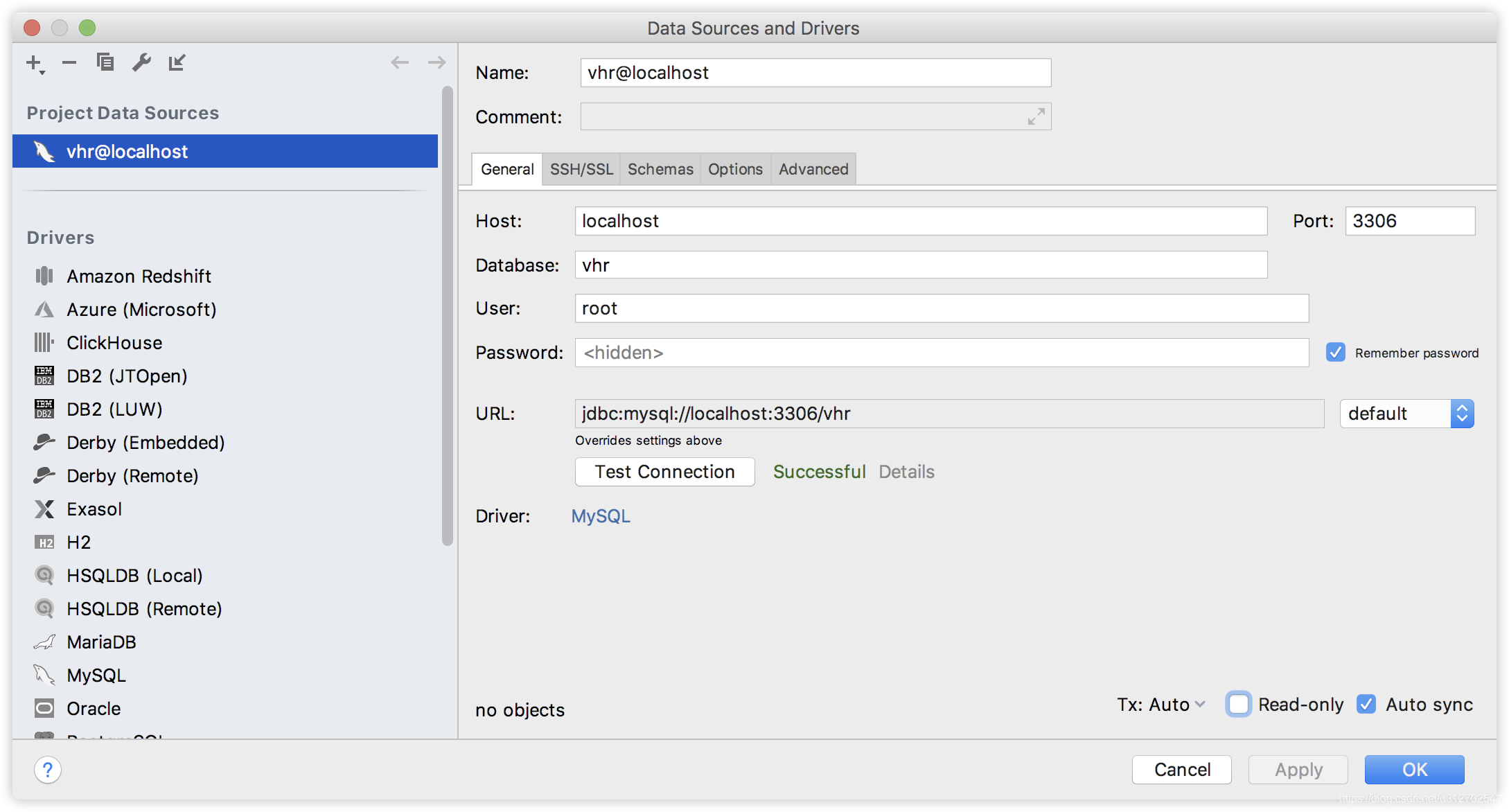Switch to the SSH/SSL tab
Viewport: 1509px width, 812px height.
point(581,169)
